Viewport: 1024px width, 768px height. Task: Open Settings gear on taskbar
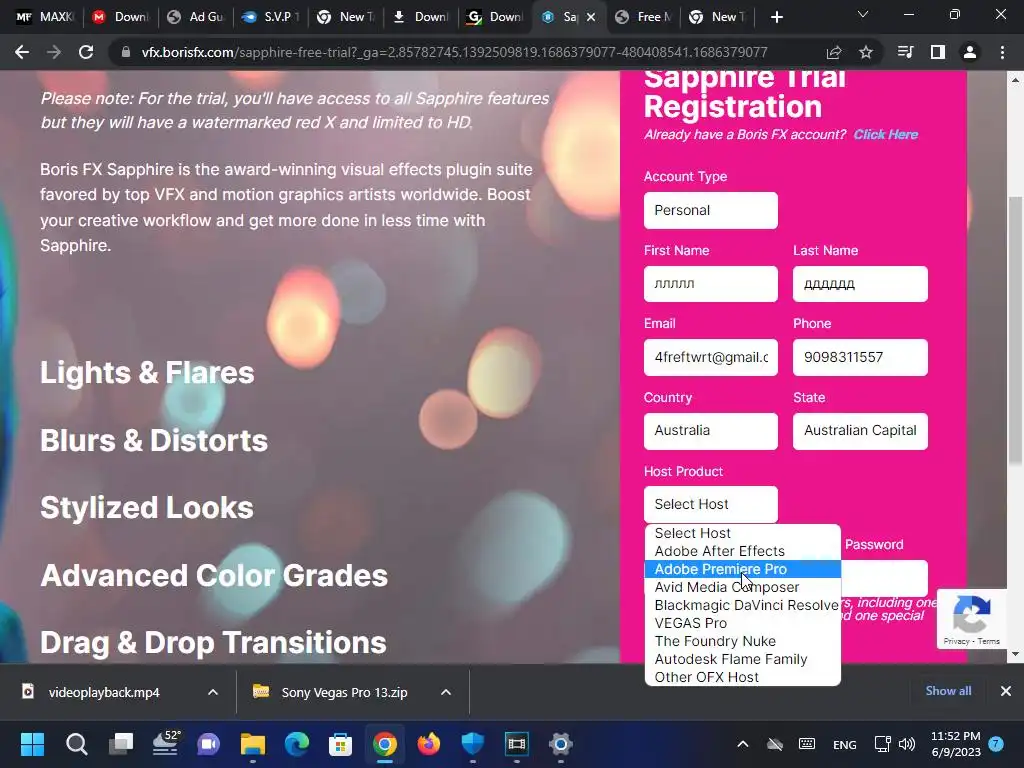pyautogui.click(x=560, y=744)
